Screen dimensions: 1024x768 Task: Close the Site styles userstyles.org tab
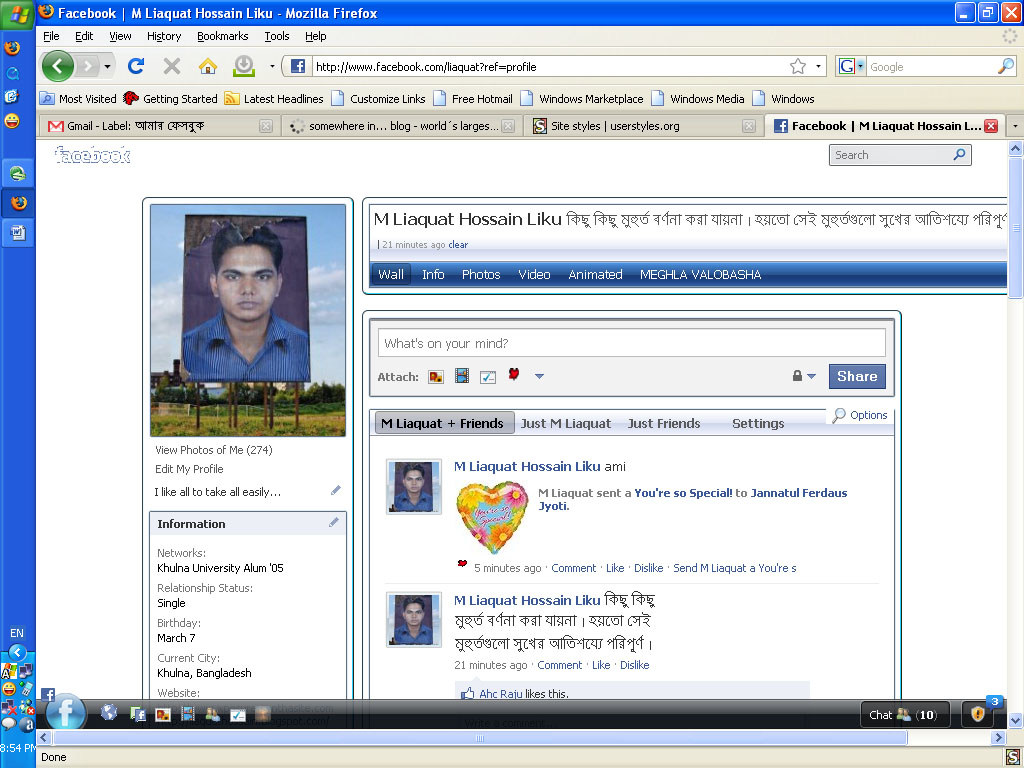749,126
